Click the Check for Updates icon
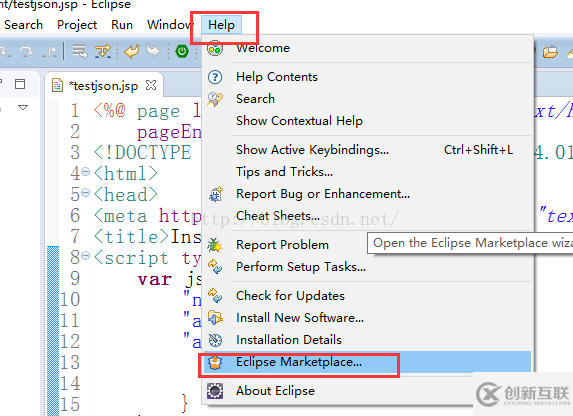This screenshot has height=416, width=573. point(215,296)
